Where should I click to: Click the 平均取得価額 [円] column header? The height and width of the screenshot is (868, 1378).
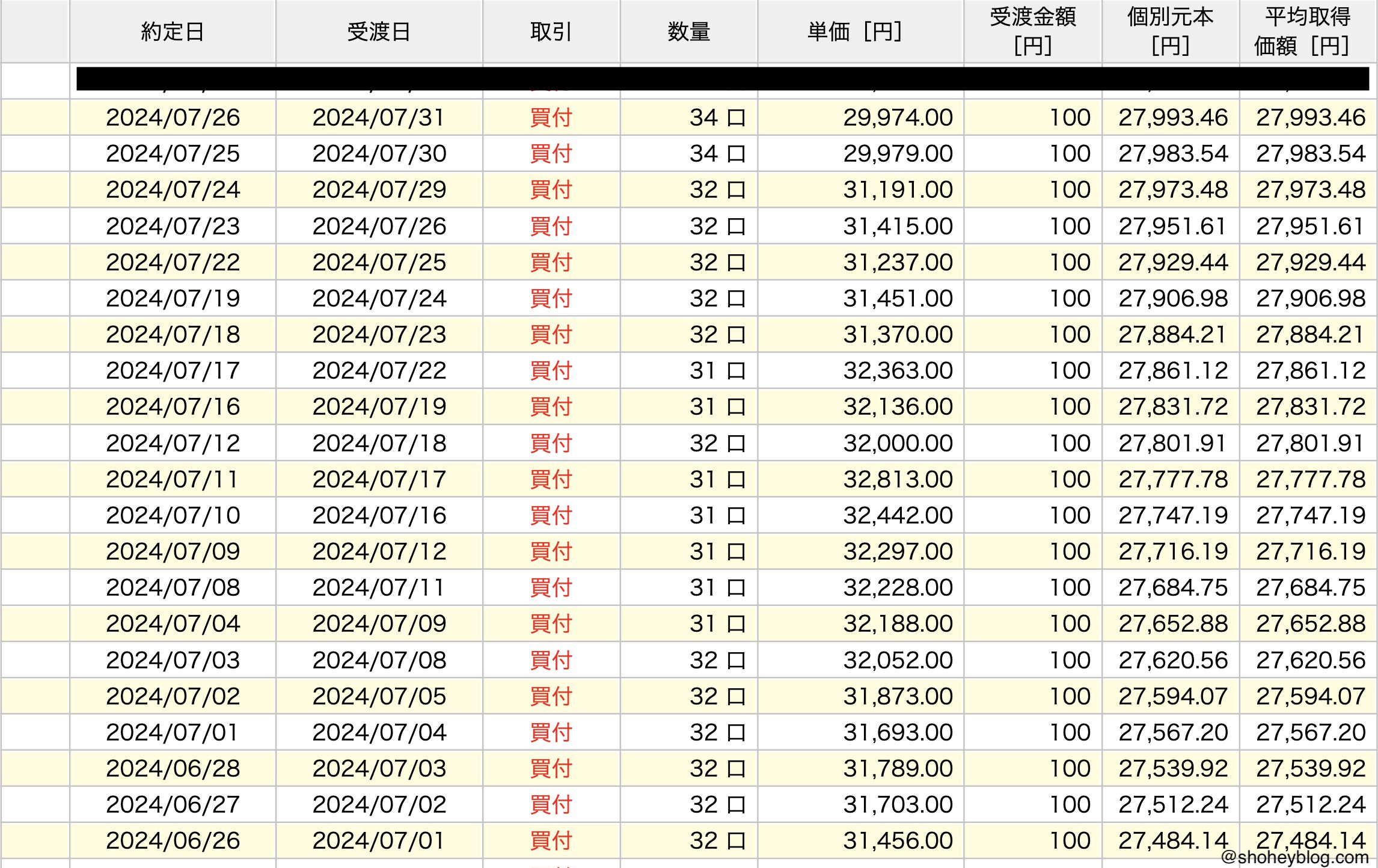(x=1308, y=31)
